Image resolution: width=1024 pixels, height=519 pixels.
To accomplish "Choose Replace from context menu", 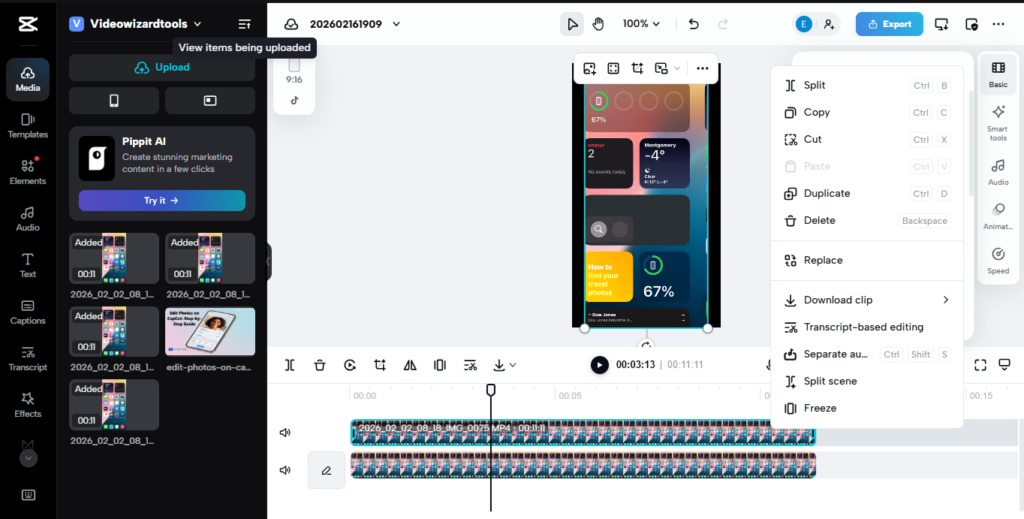I will click(x=867, y=260).
